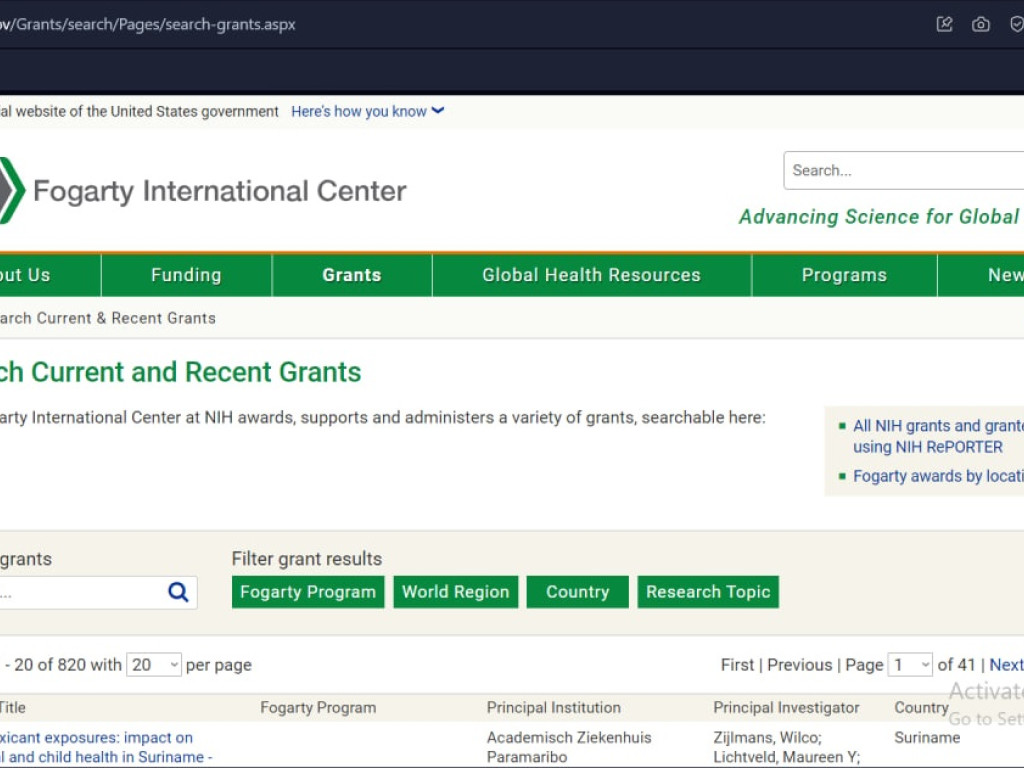Click the Principal Institution column header
The width and height of the screenshot is (1024, 768).
554,707
